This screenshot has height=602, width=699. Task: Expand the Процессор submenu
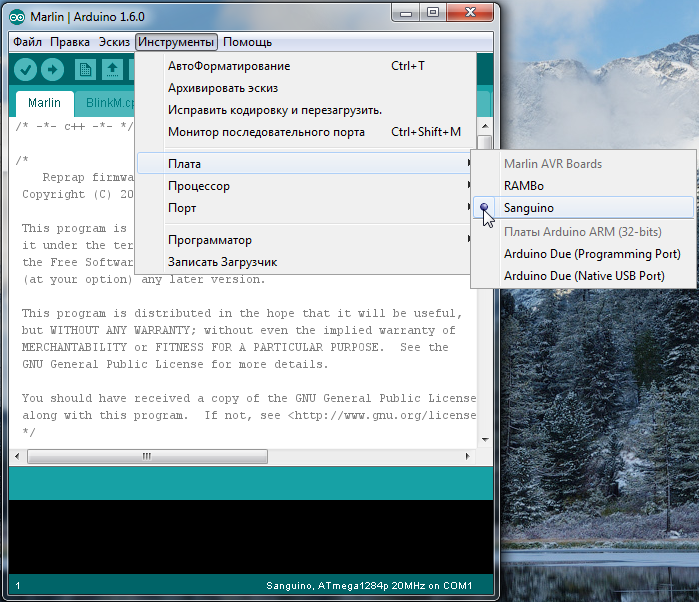coord(199,186)
